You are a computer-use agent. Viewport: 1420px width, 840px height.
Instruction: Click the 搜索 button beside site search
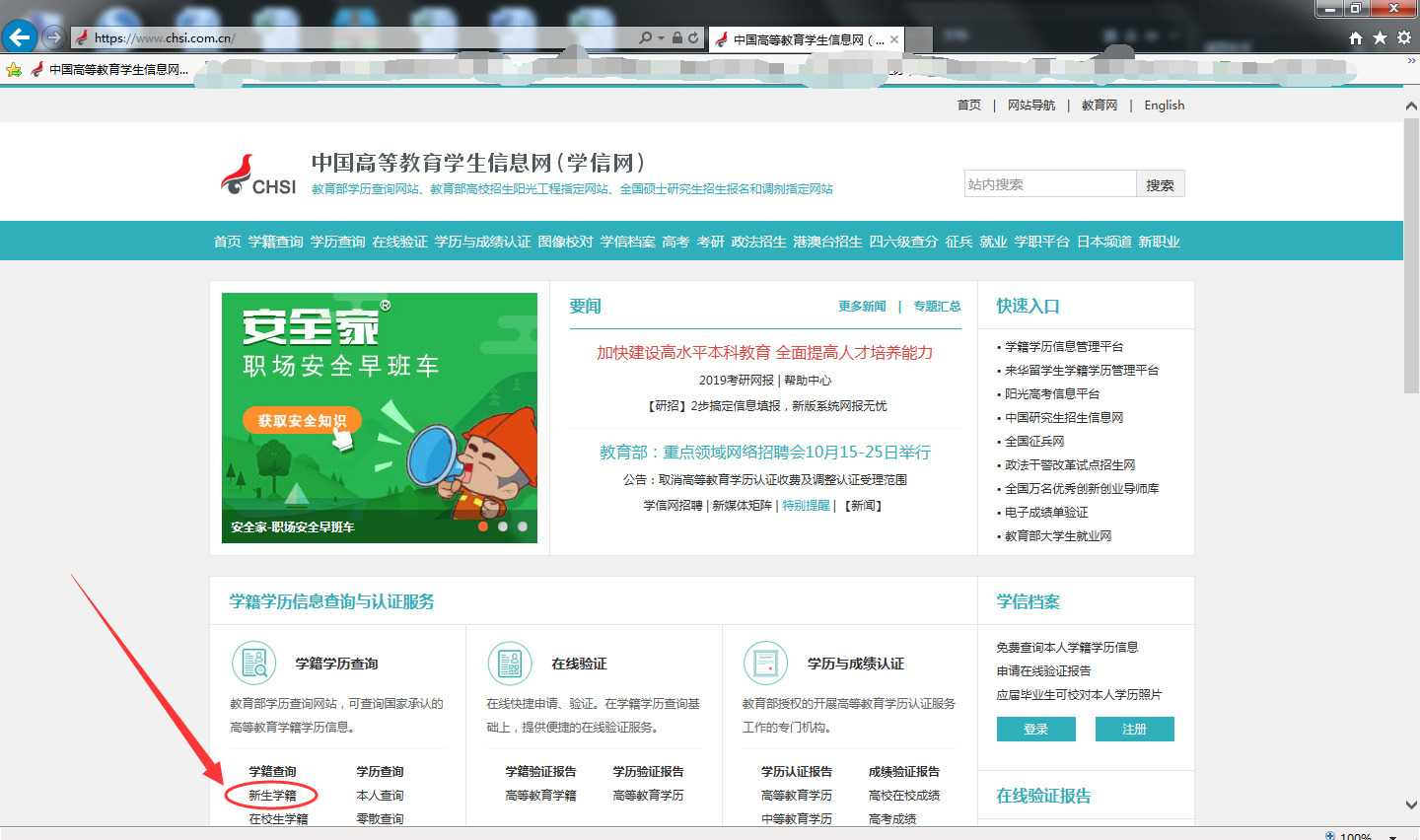1160,184
